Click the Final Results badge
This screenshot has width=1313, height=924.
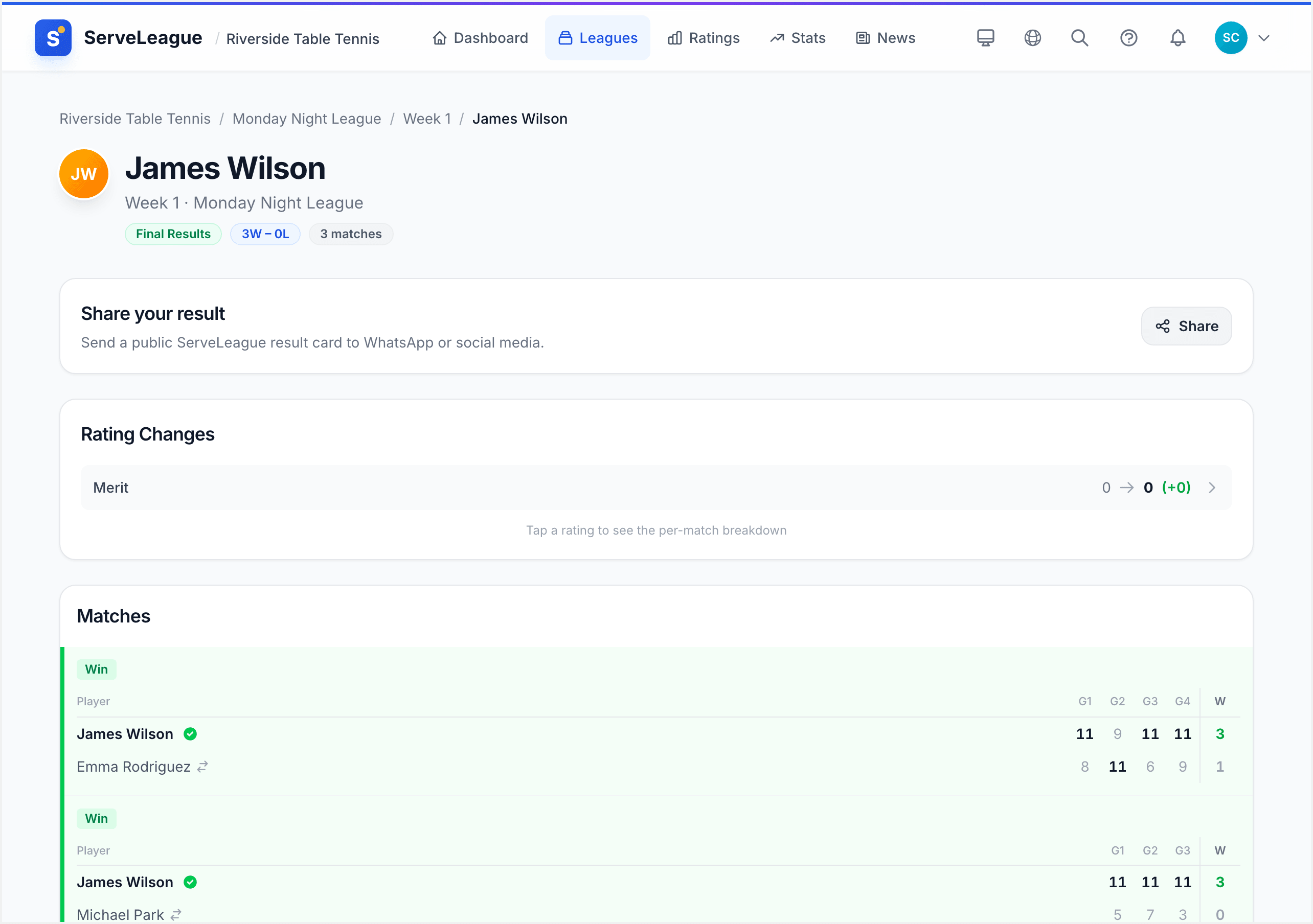[x=173, y=234]
